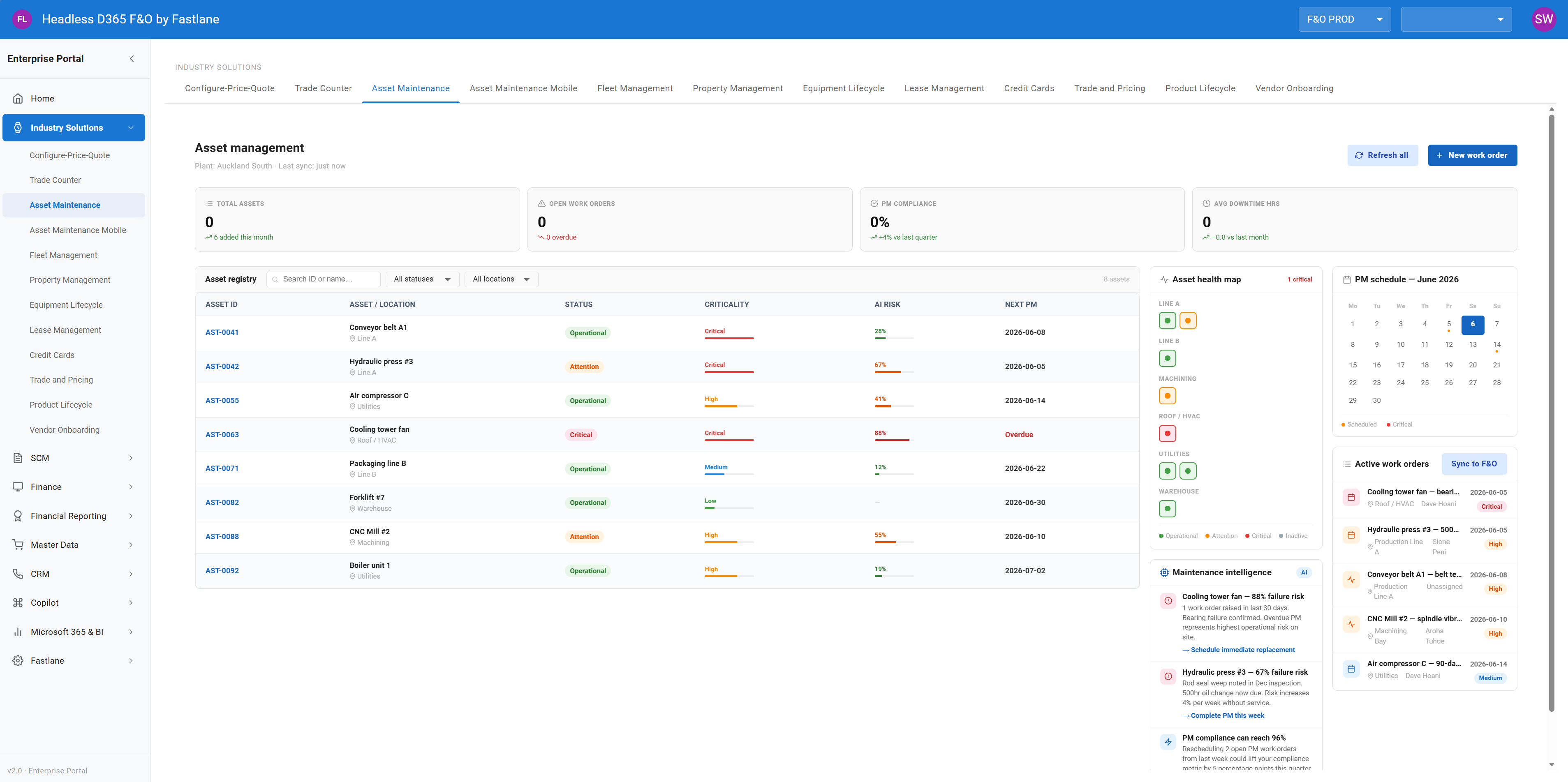This screenshot has width=1568, height=782.
Task: Open asset AST-0088 link
Action: [222, 537]
